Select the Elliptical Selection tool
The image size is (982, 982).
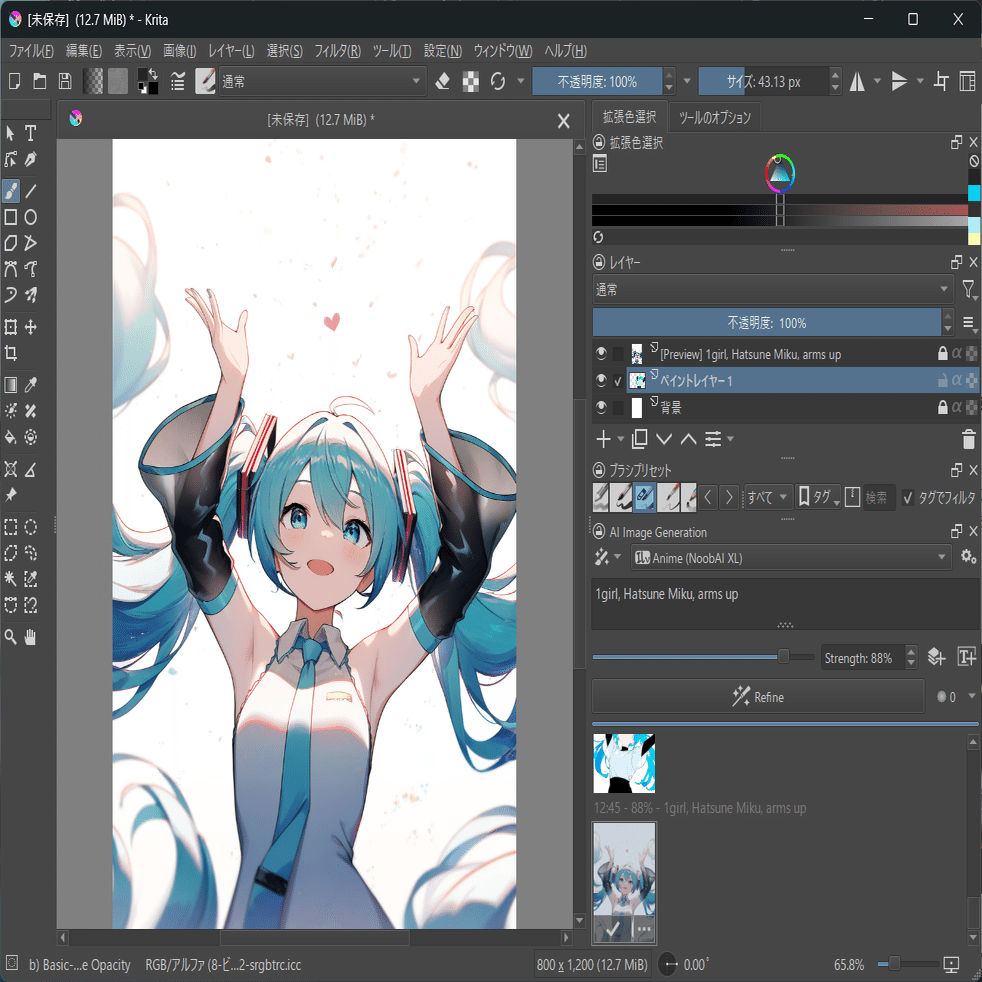point(31,527)
